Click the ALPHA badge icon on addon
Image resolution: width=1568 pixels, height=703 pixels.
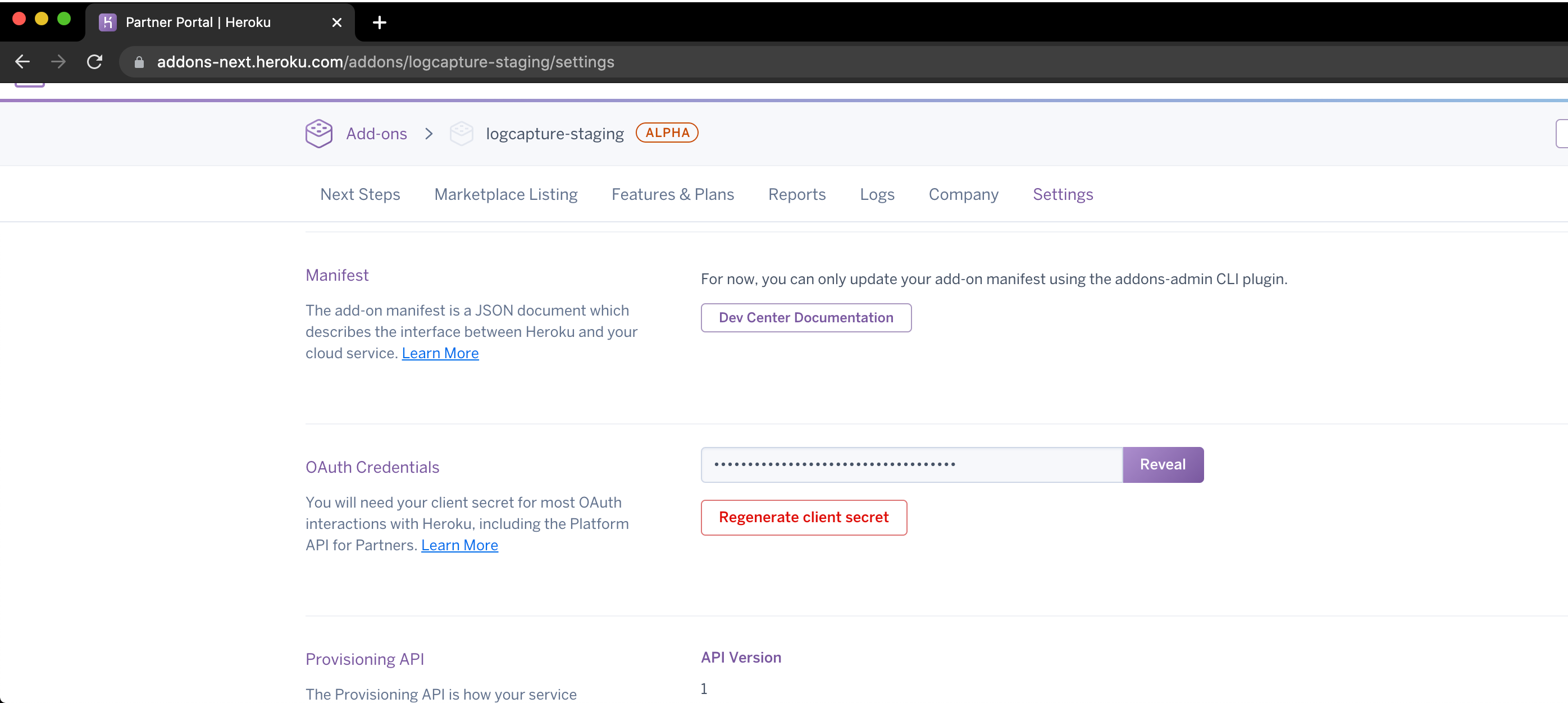pos(666,132)
